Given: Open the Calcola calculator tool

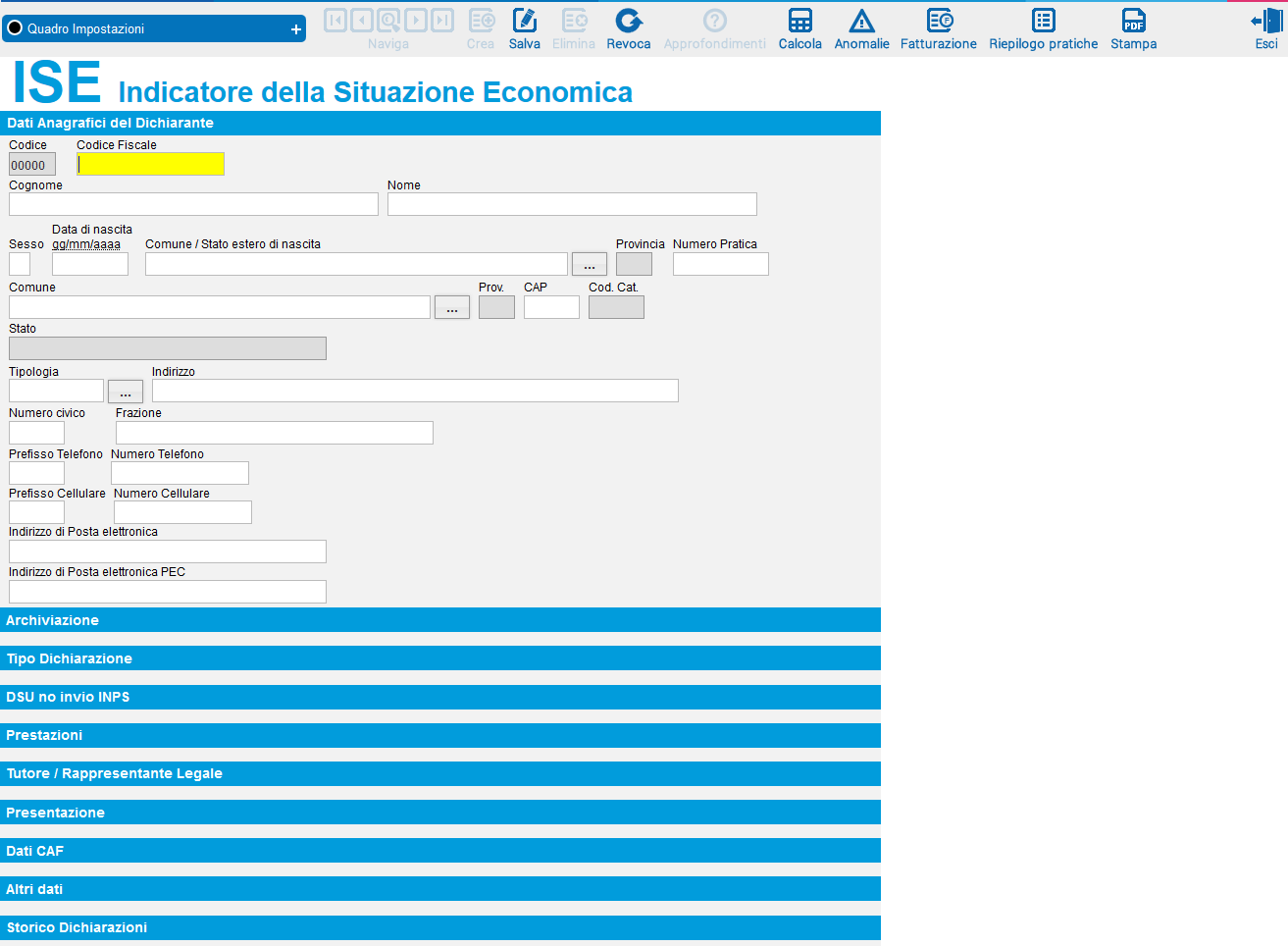Looking at the screenshot, I should 800,21.
